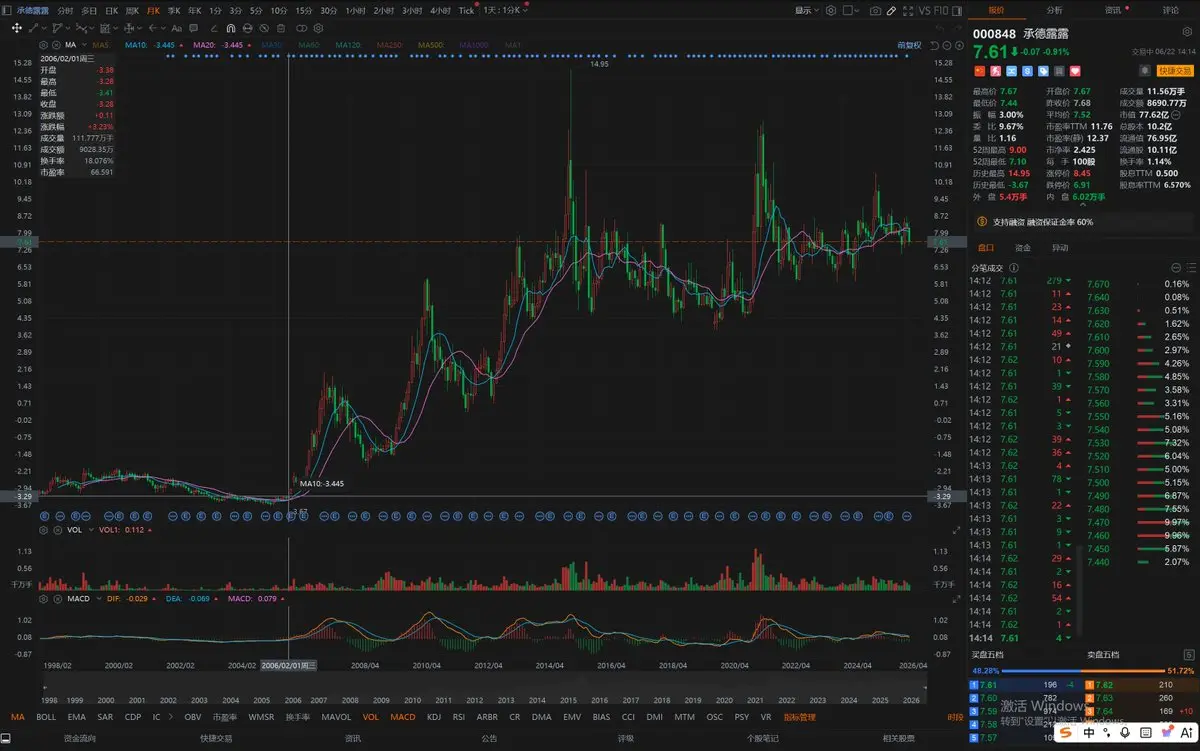Viewport: 1200px width, 751px height.
Task: Enable the KDJ indicator
Action: click(434, 717)
